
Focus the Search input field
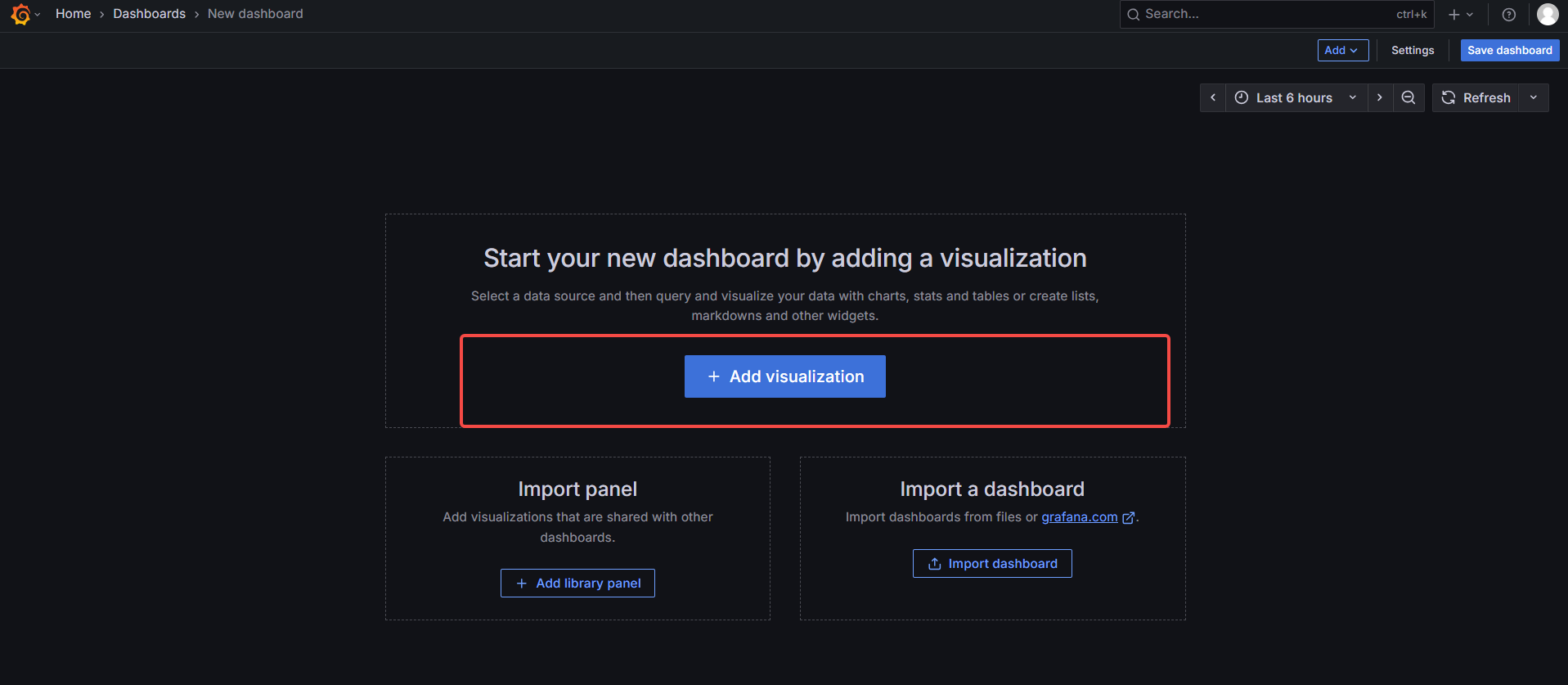(x=1276, y=14)
